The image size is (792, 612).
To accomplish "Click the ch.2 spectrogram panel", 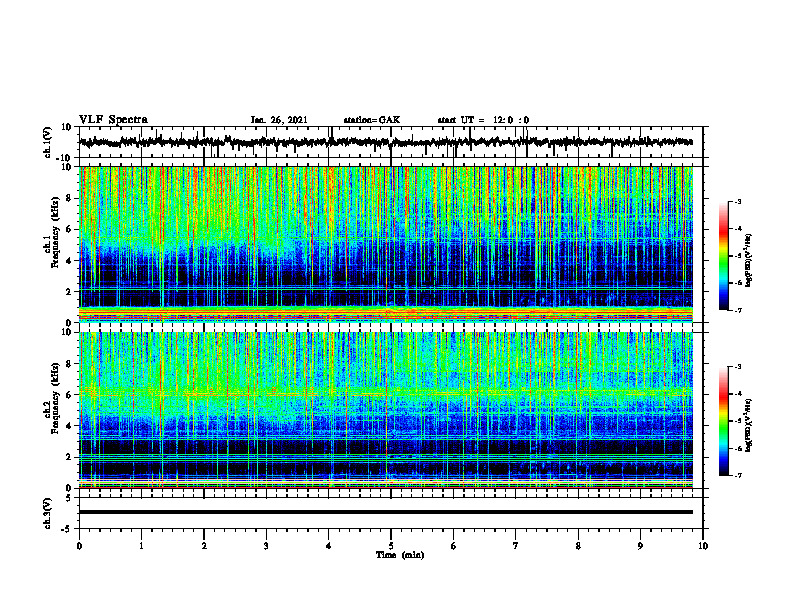I will pyautogui.click(x=386, y=410).
